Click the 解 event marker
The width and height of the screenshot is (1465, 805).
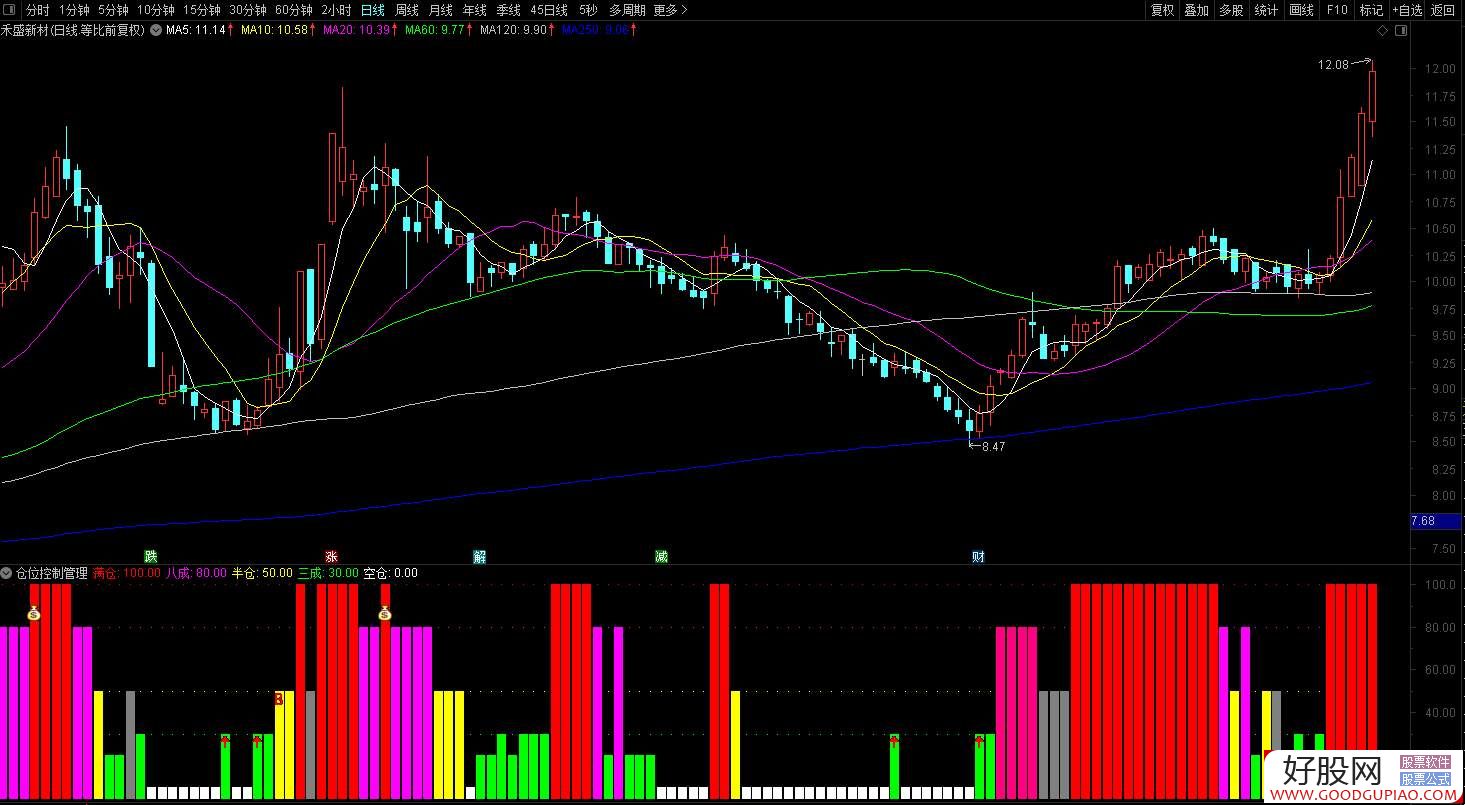(479, 557)
